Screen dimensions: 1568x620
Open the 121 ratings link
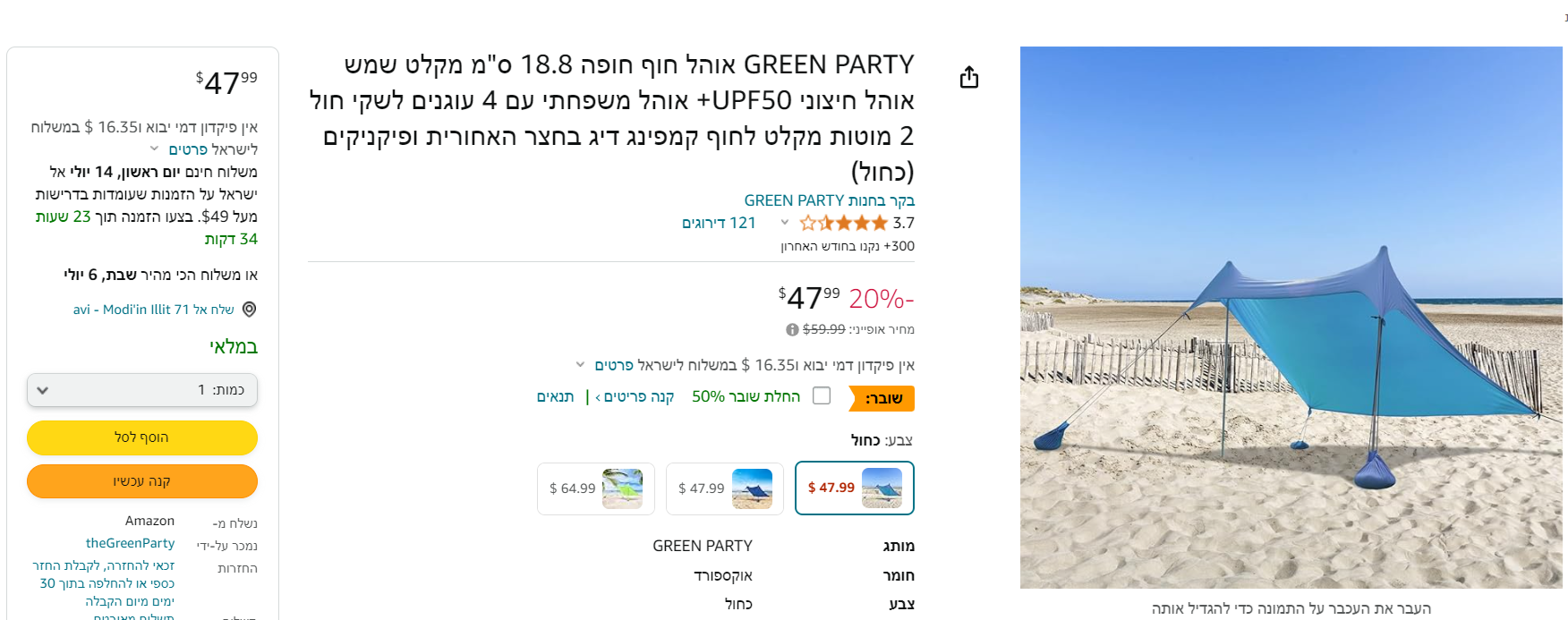click(x=719, y=223)
